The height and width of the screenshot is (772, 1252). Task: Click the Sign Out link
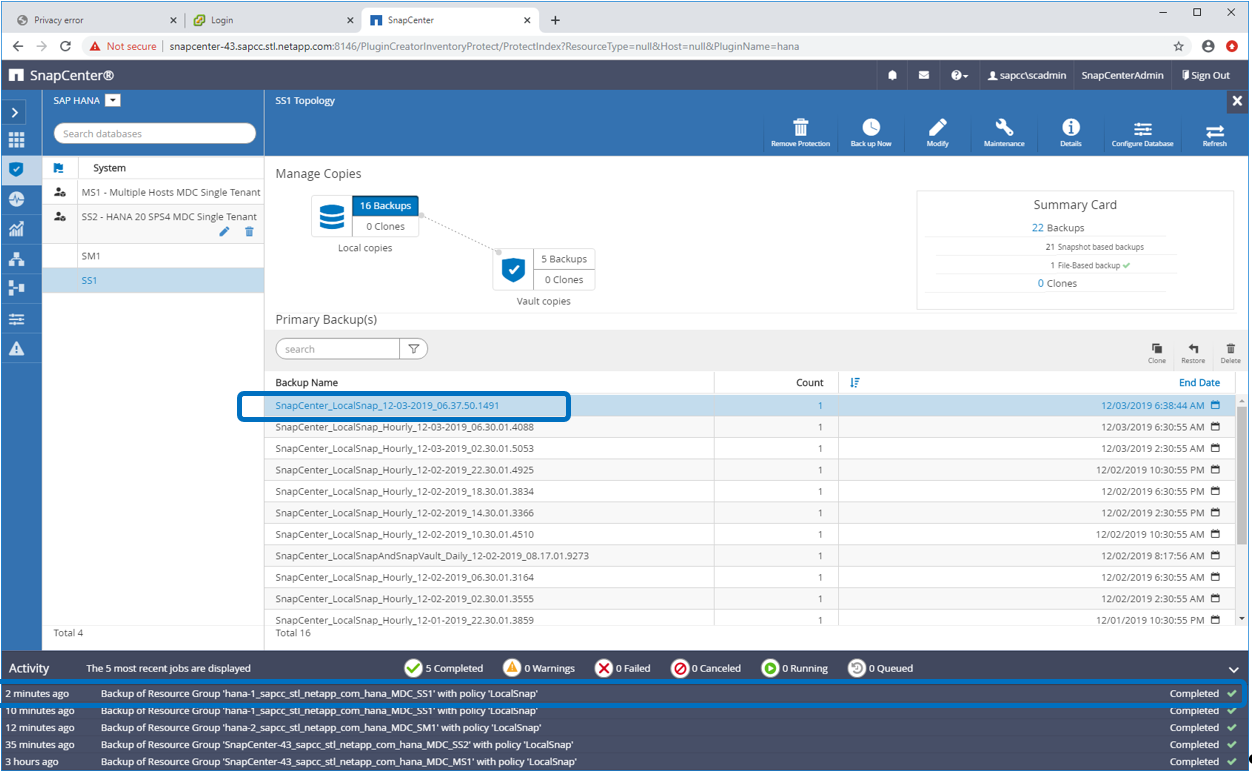pos(1205,75)
